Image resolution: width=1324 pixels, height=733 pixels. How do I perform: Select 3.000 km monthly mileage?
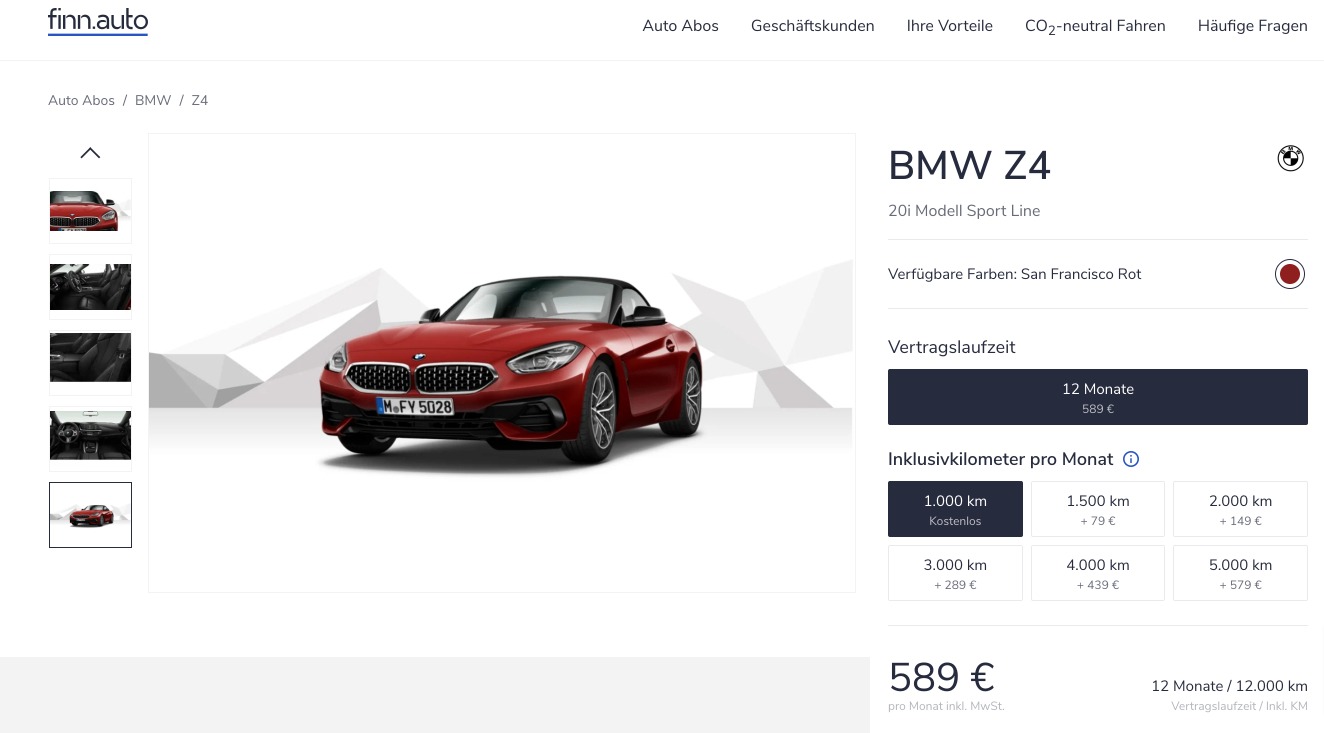955,573
